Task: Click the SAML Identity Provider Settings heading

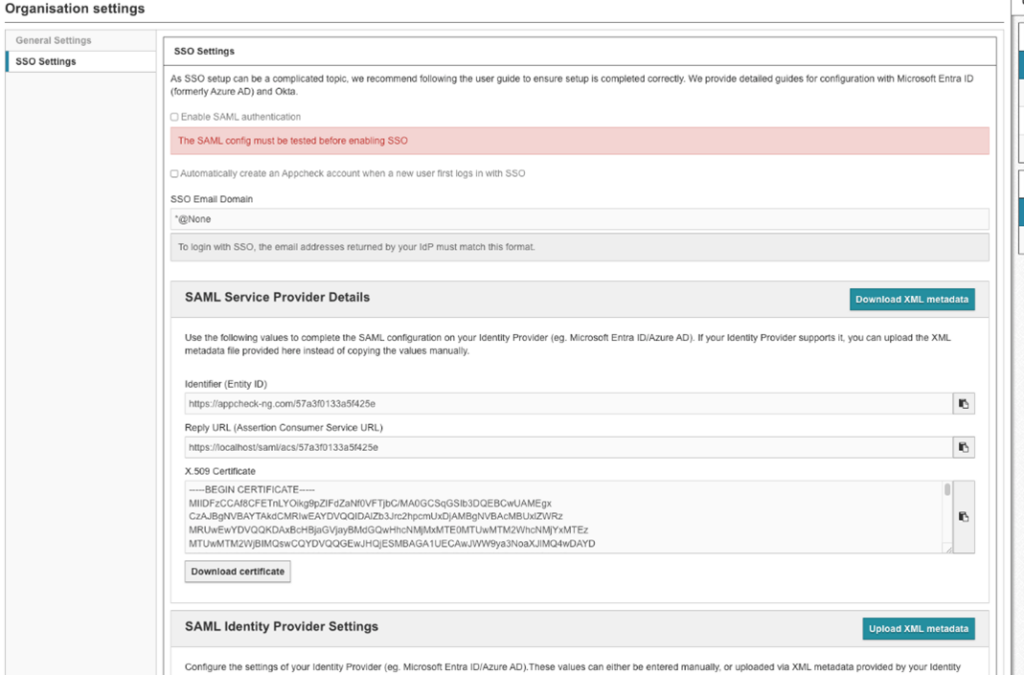Action: 281,627
